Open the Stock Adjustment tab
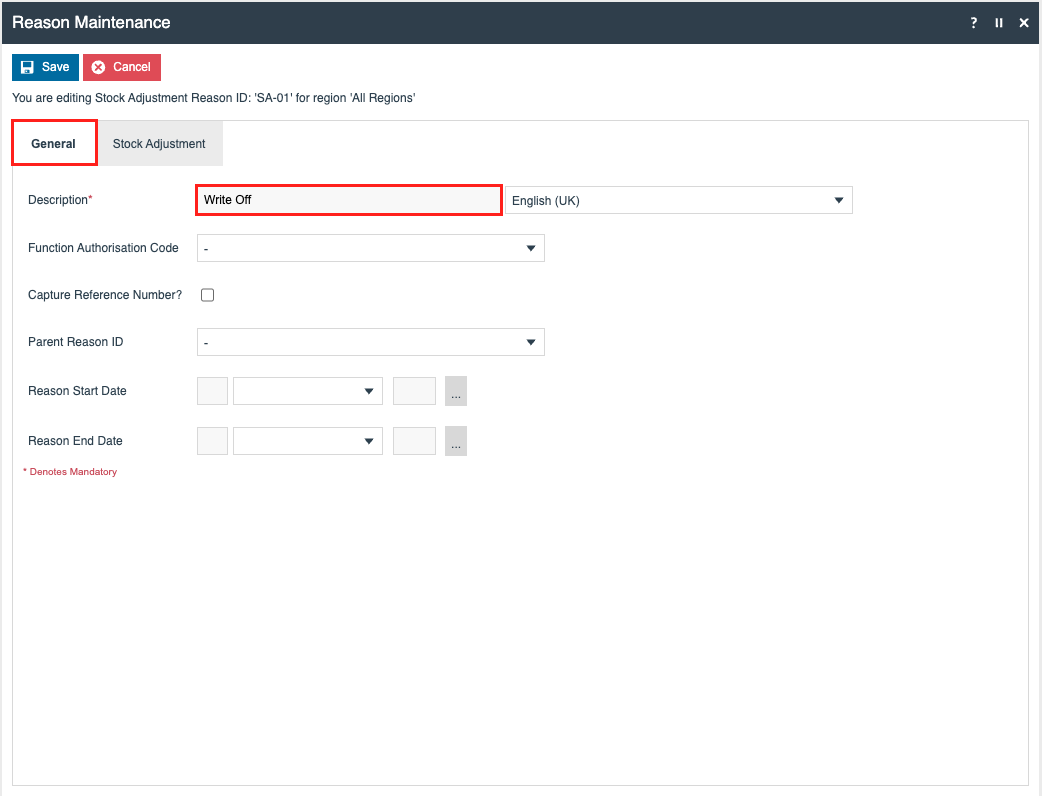The height and width of the screenshot is (796, 1042). click(159, 143)
